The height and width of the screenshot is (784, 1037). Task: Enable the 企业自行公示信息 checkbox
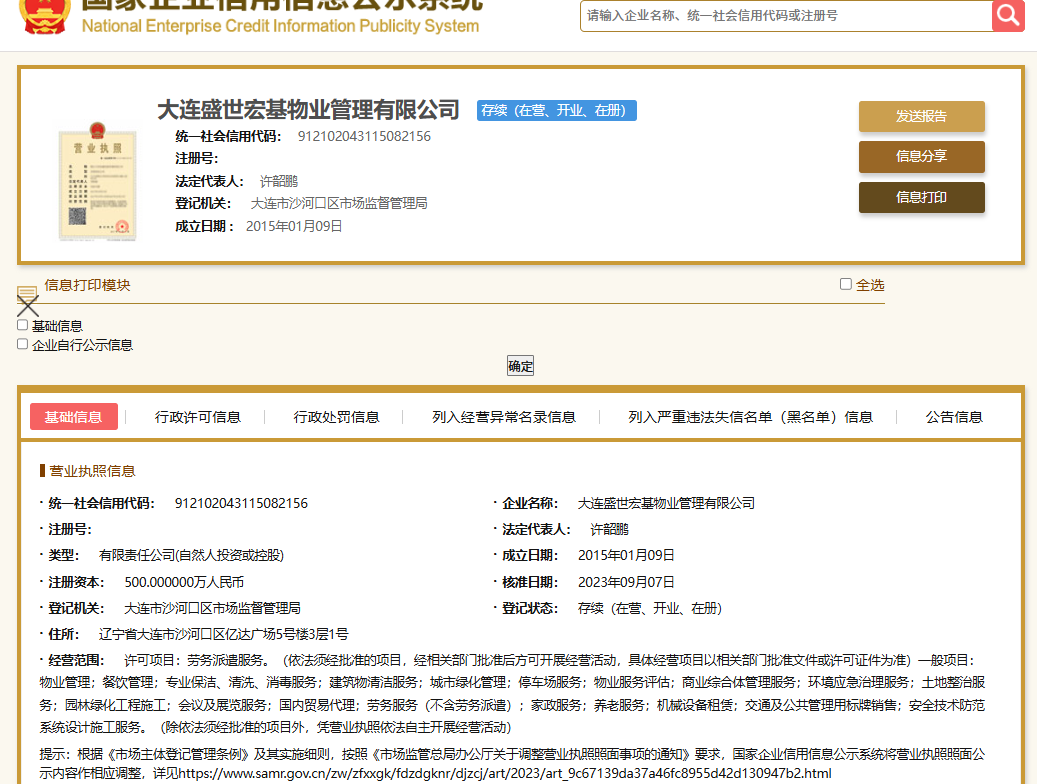23,344
